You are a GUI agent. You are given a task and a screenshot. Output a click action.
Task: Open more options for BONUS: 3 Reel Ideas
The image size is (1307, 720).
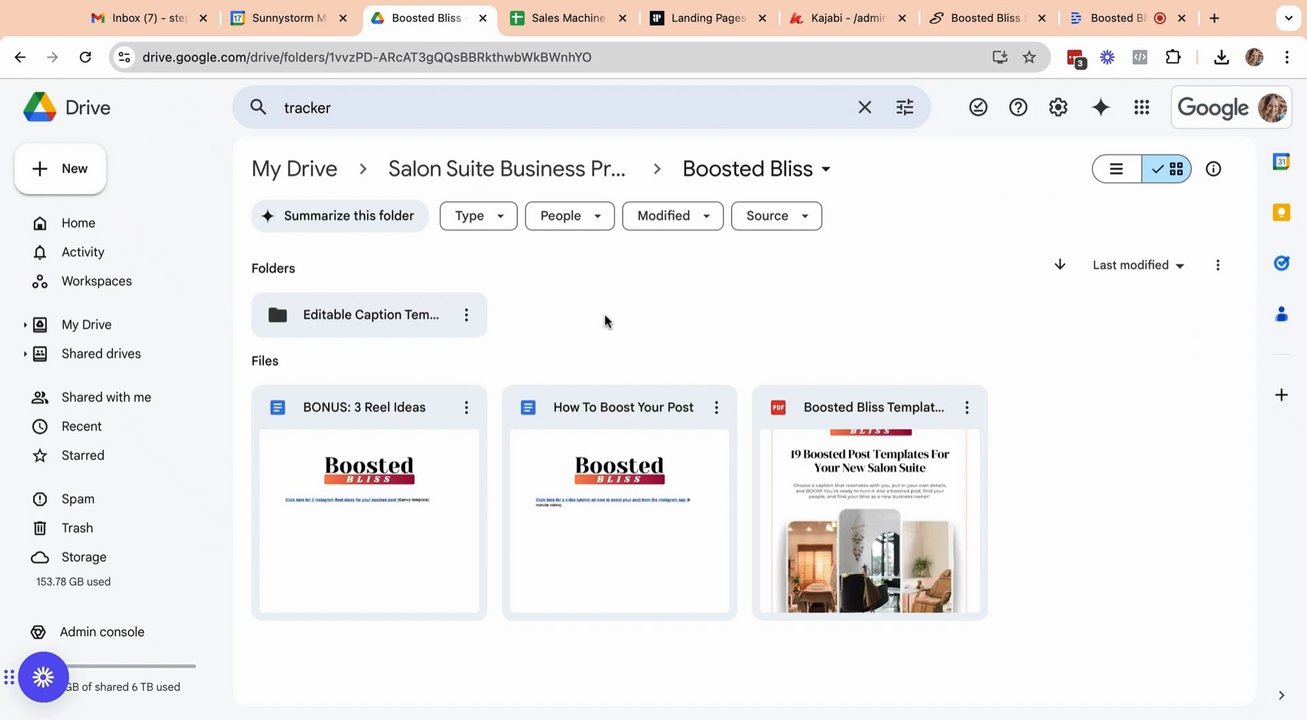pyautogui.click(x=466, y=407)
